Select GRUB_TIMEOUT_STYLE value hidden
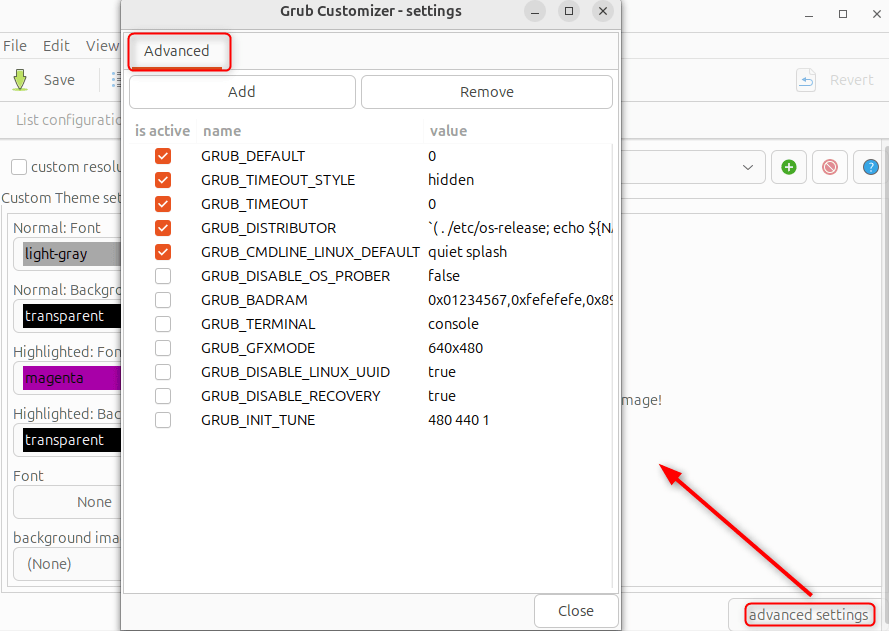This screenshot has width=889, height=631. pyautogui.click(x=451, y=180)
